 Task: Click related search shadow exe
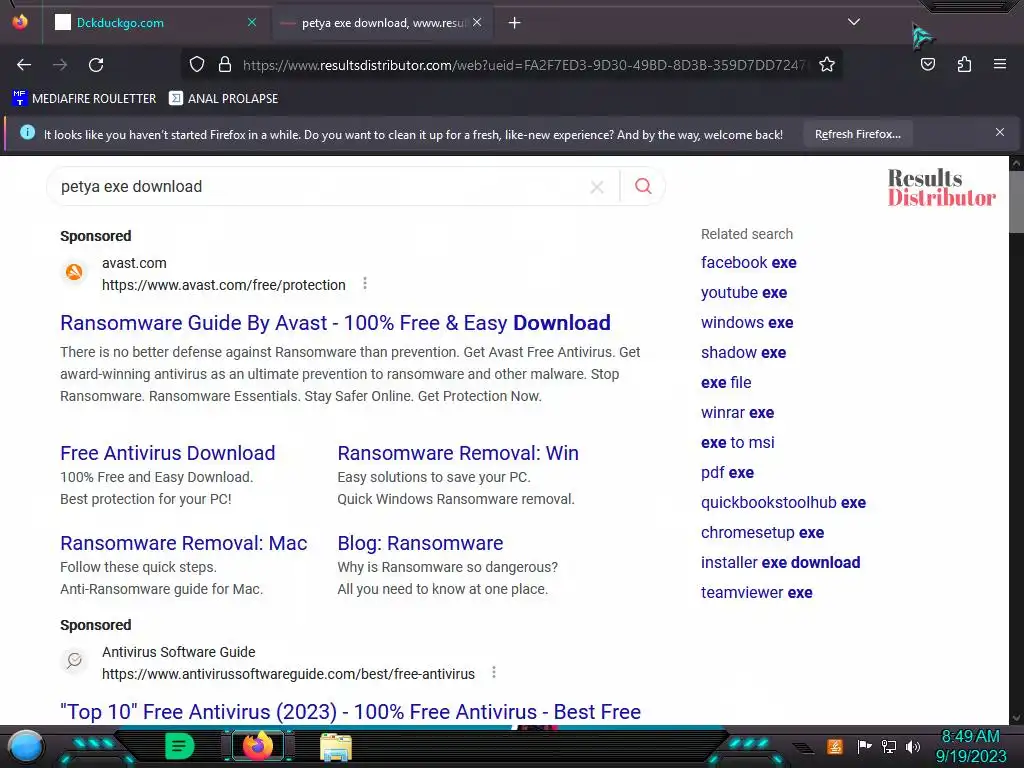click(x=743, y=353)
